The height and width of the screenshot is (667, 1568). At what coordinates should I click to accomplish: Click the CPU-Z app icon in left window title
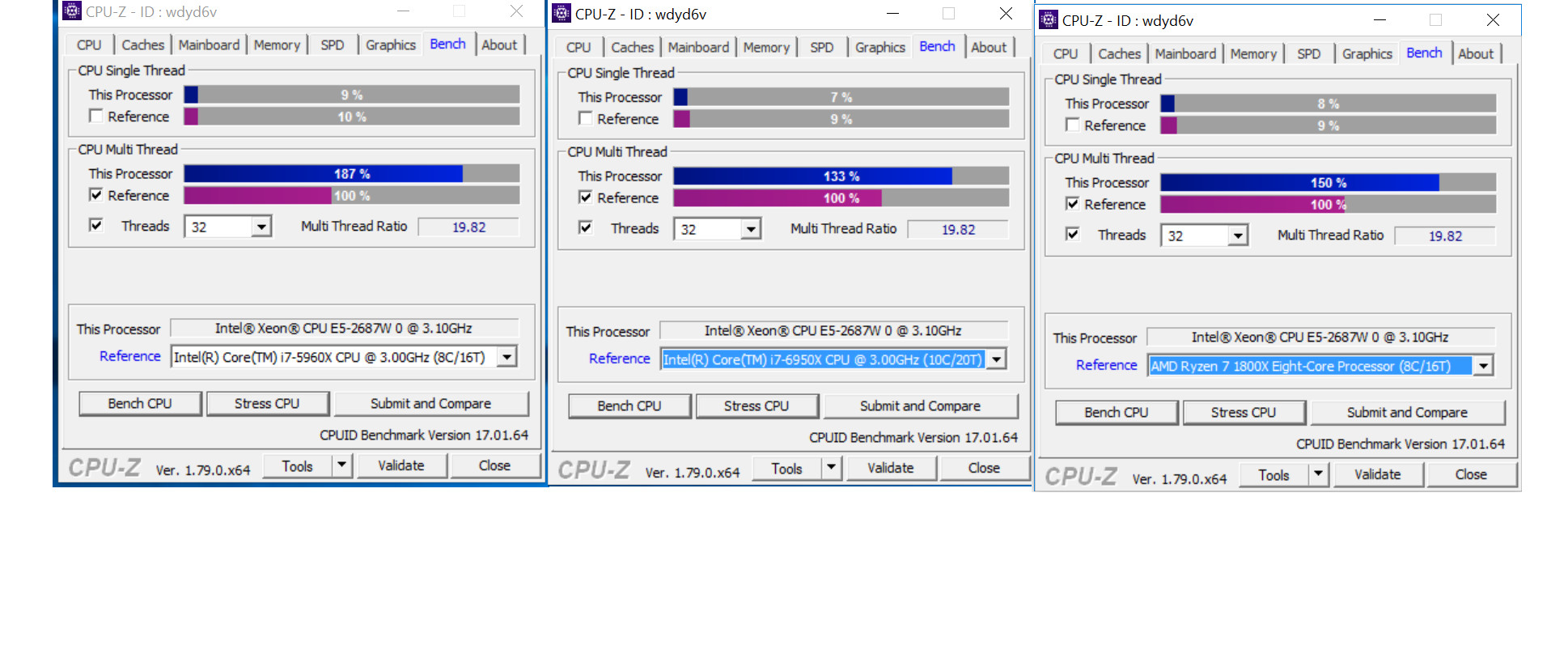(72, 11)
